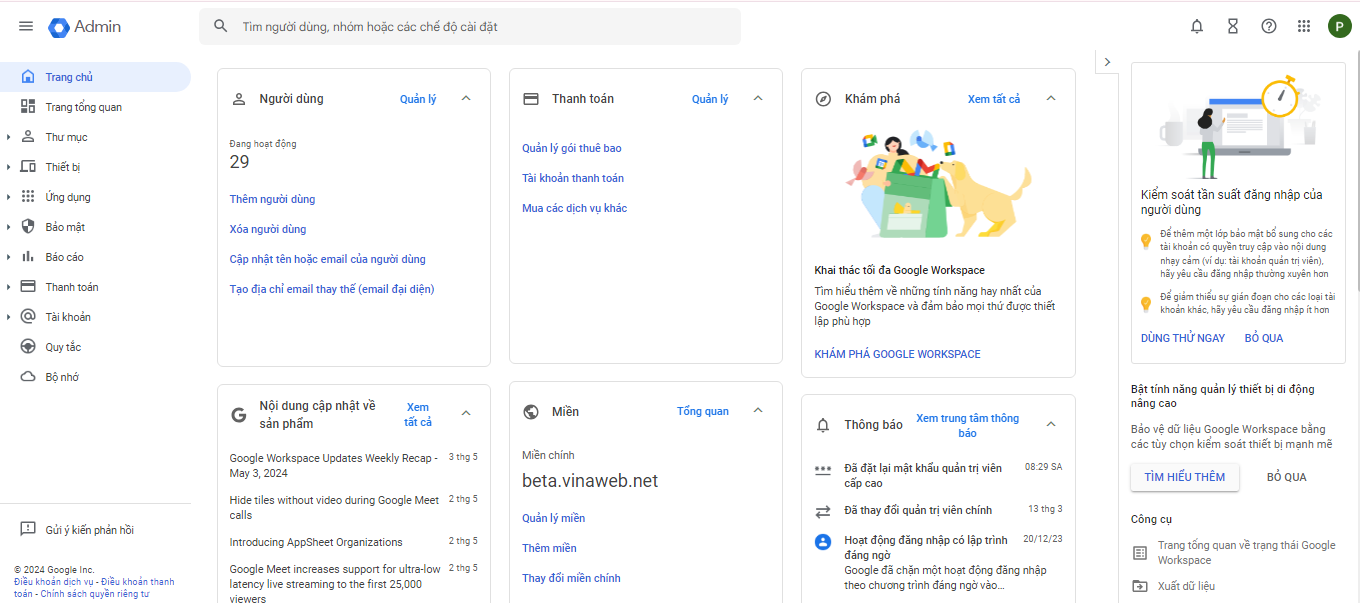Click the notifications bell icon
The width and height of the screenshot is (1360, 603).
(1197, 27)
